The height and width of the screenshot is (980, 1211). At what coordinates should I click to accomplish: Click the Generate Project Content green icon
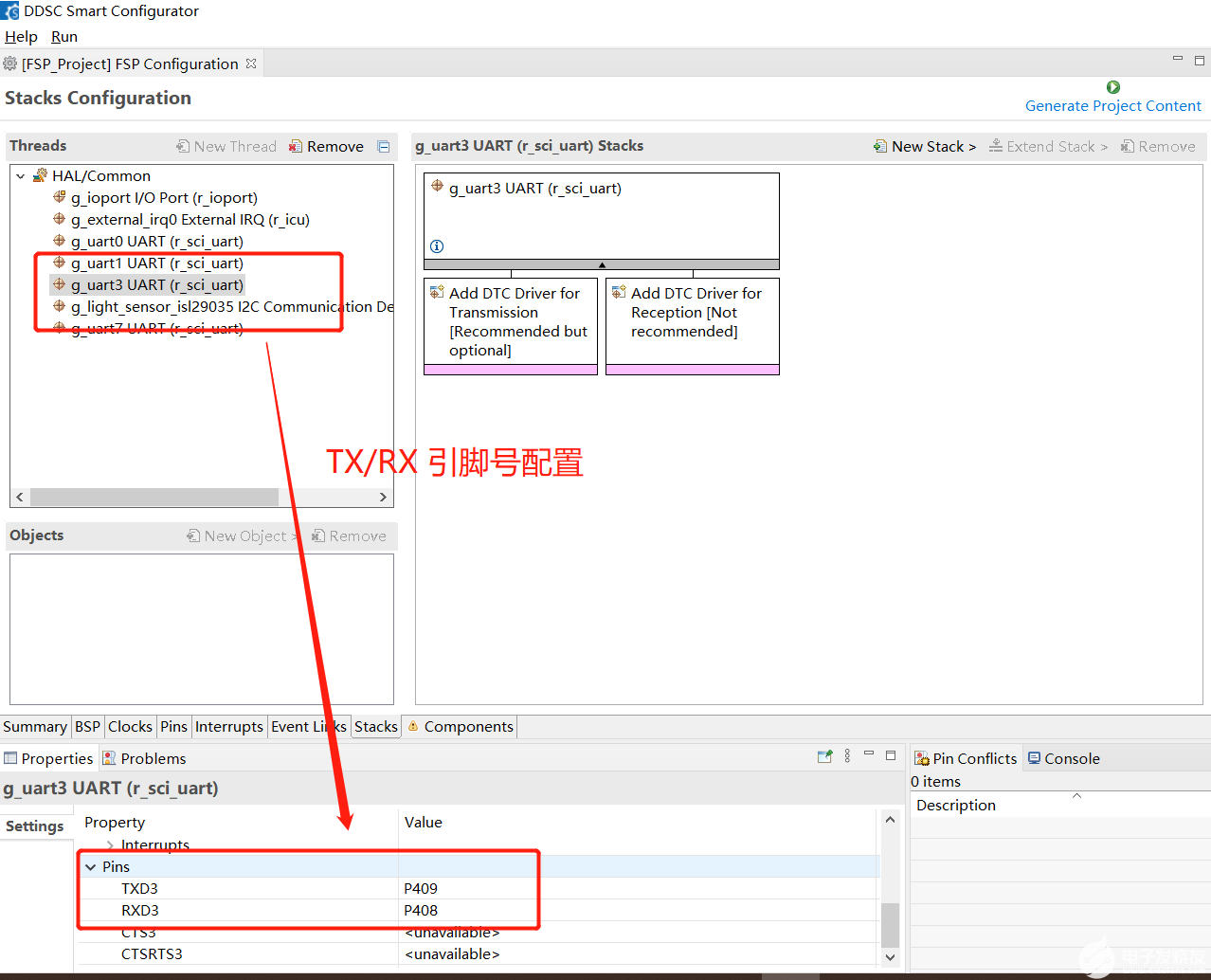click(x=1113, y=87)
